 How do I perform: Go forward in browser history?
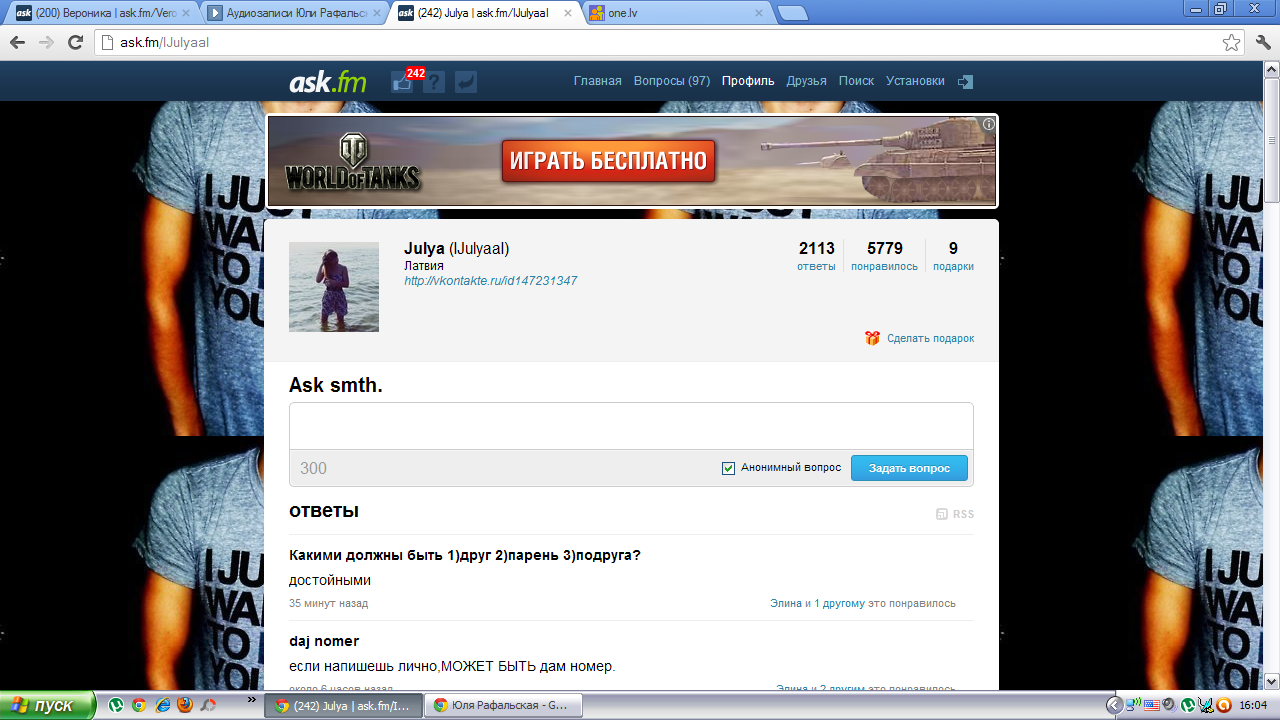coord(46,43)
